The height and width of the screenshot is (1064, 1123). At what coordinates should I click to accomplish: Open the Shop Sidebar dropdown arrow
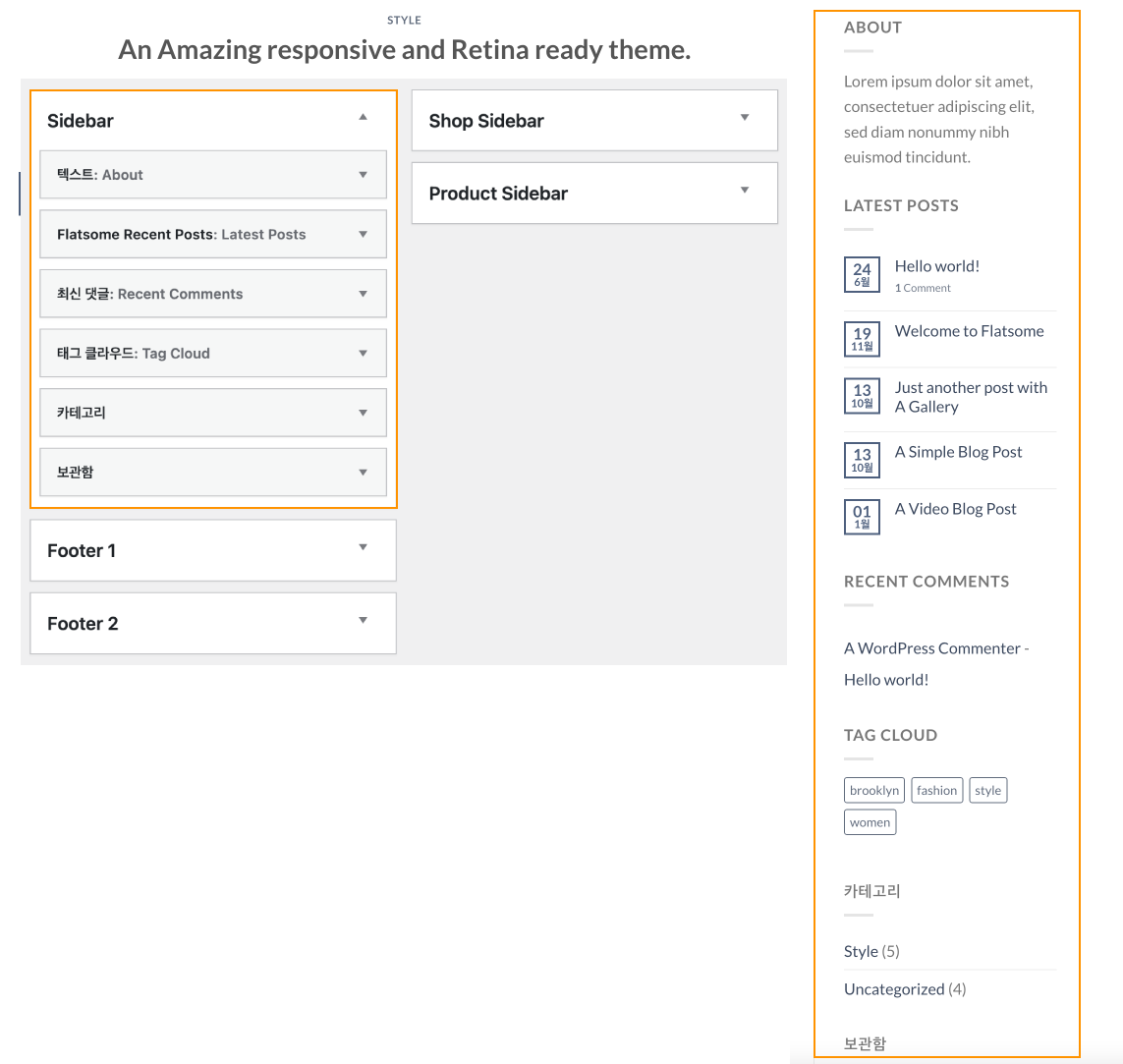[745, 118]
